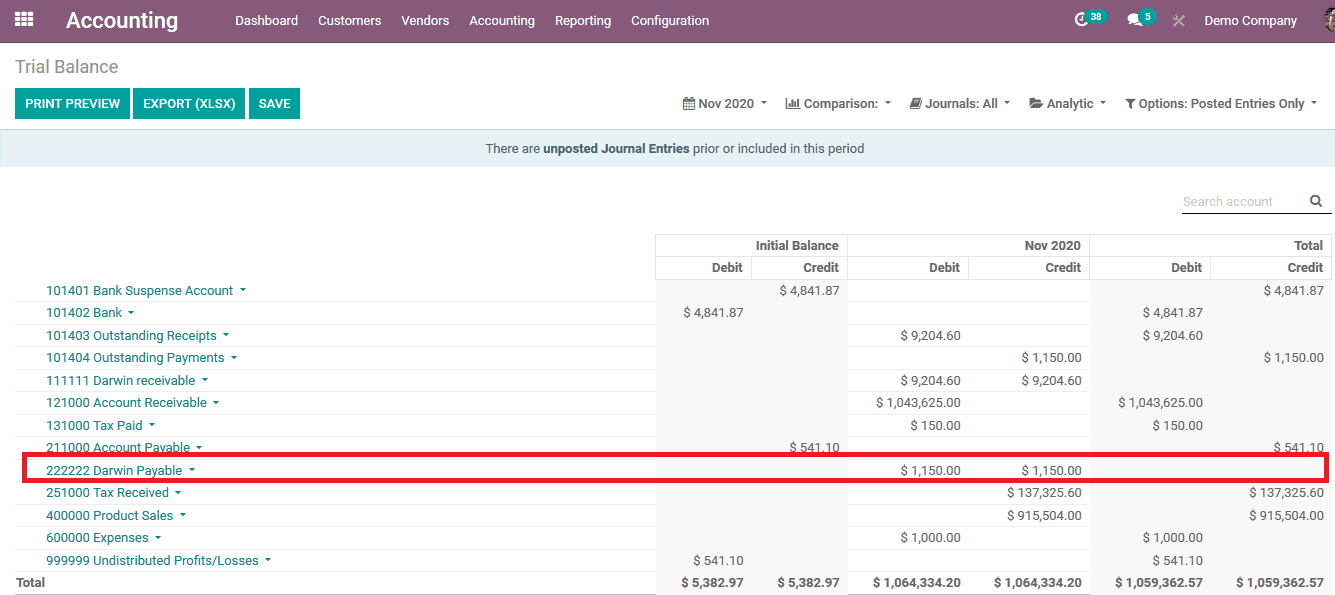
Task: Open the Vendors menu
Action: (x=425, y=20)
